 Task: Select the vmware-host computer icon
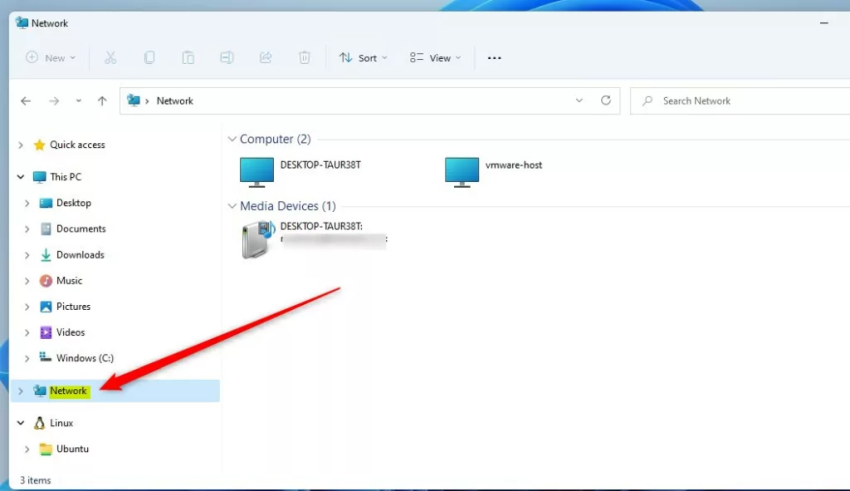462,172
